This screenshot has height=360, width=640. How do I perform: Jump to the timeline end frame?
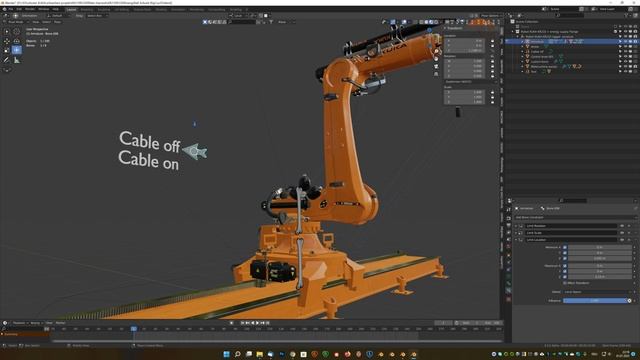click(x=267, y=323)
